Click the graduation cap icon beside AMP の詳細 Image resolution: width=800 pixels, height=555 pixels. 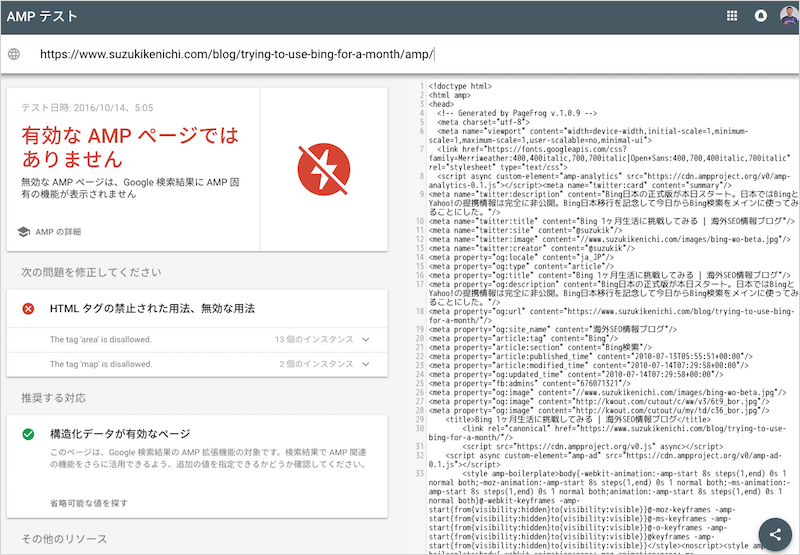[23, 232]
